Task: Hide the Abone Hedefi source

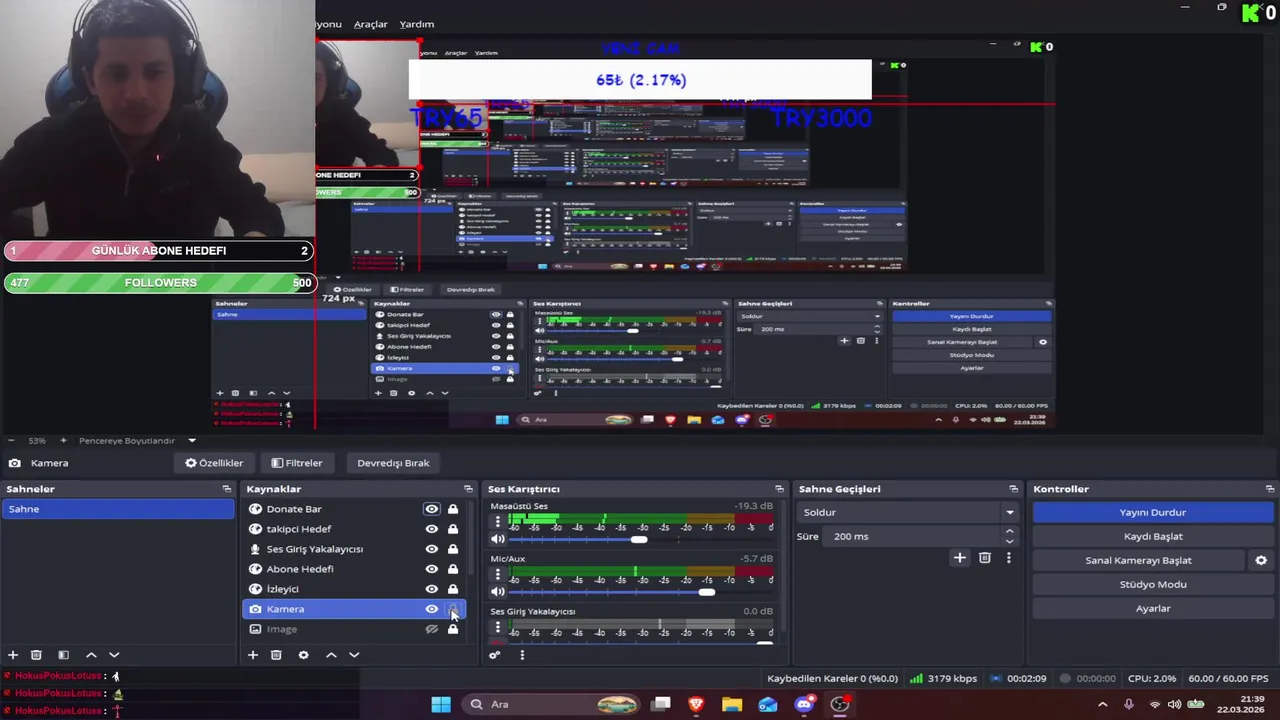Action: 431,569
